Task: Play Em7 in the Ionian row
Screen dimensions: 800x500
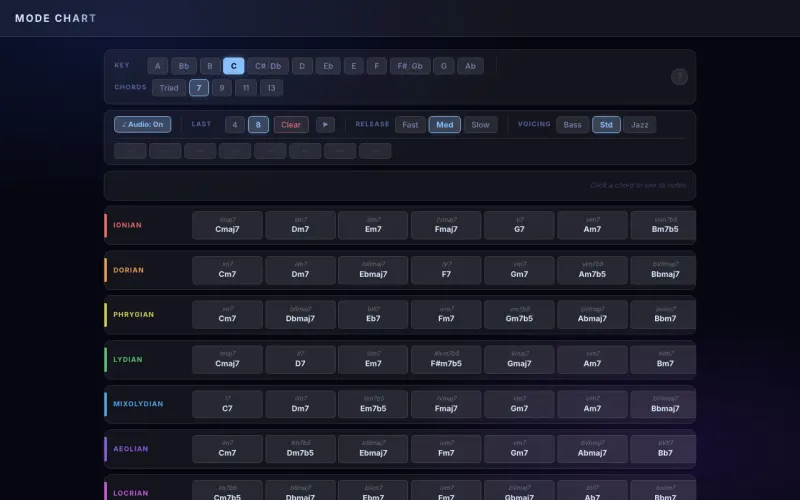Action: pyautogui.click(x=373, y=225)
